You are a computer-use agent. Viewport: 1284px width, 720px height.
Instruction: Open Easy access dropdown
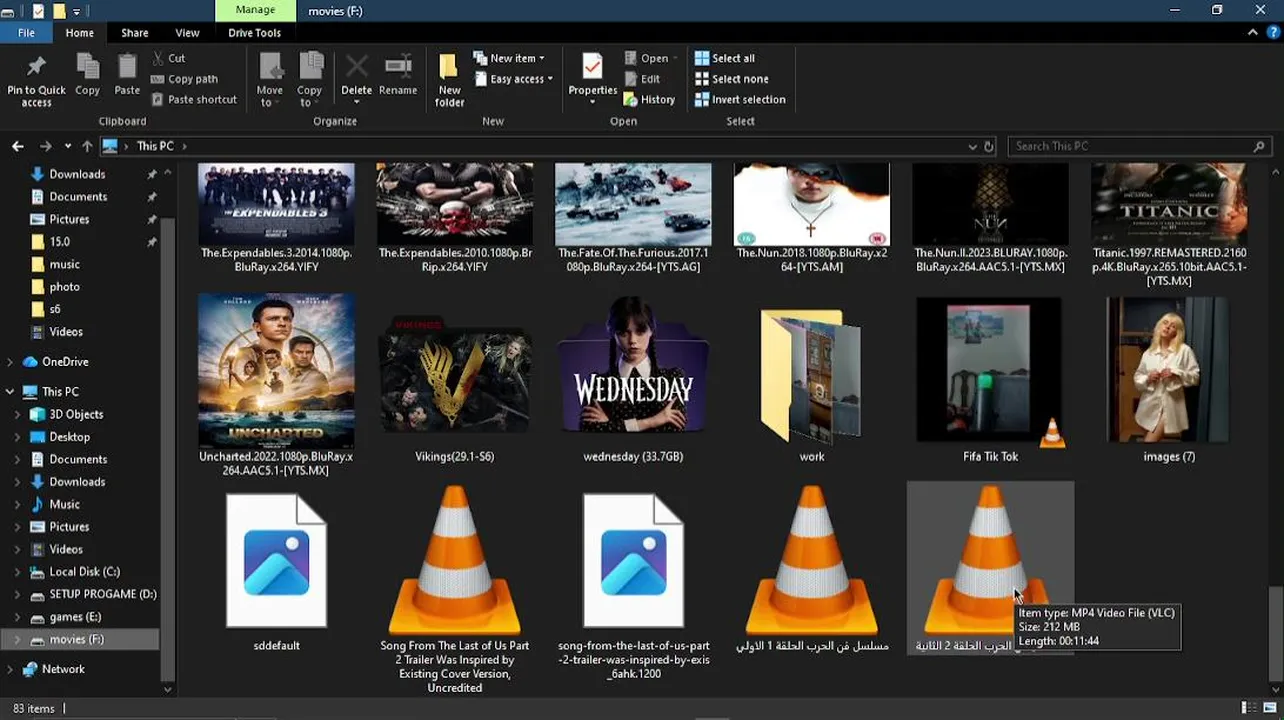point(513,79)
